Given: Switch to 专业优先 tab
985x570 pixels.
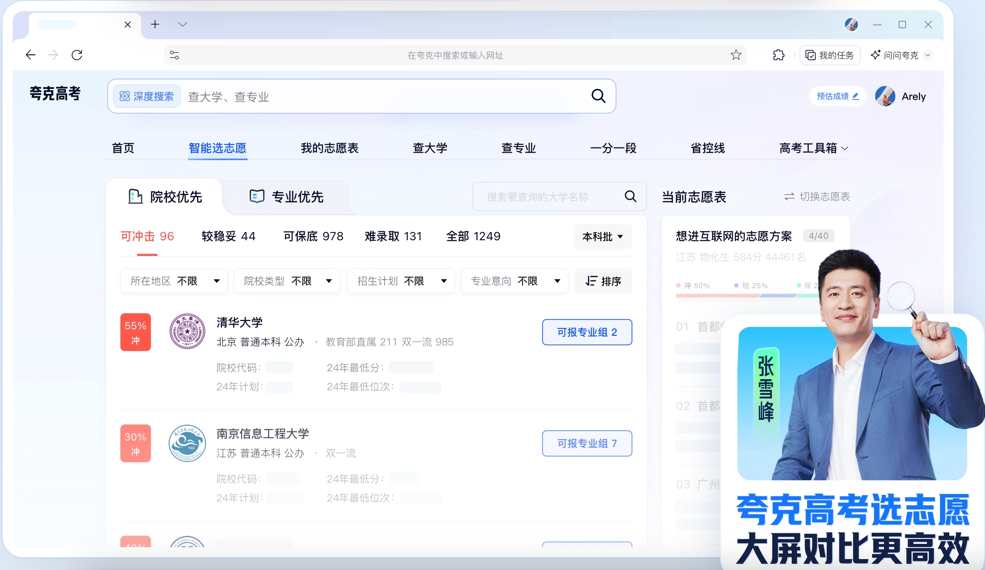Looking at the screenshot, I should click(x=286, y=197).
